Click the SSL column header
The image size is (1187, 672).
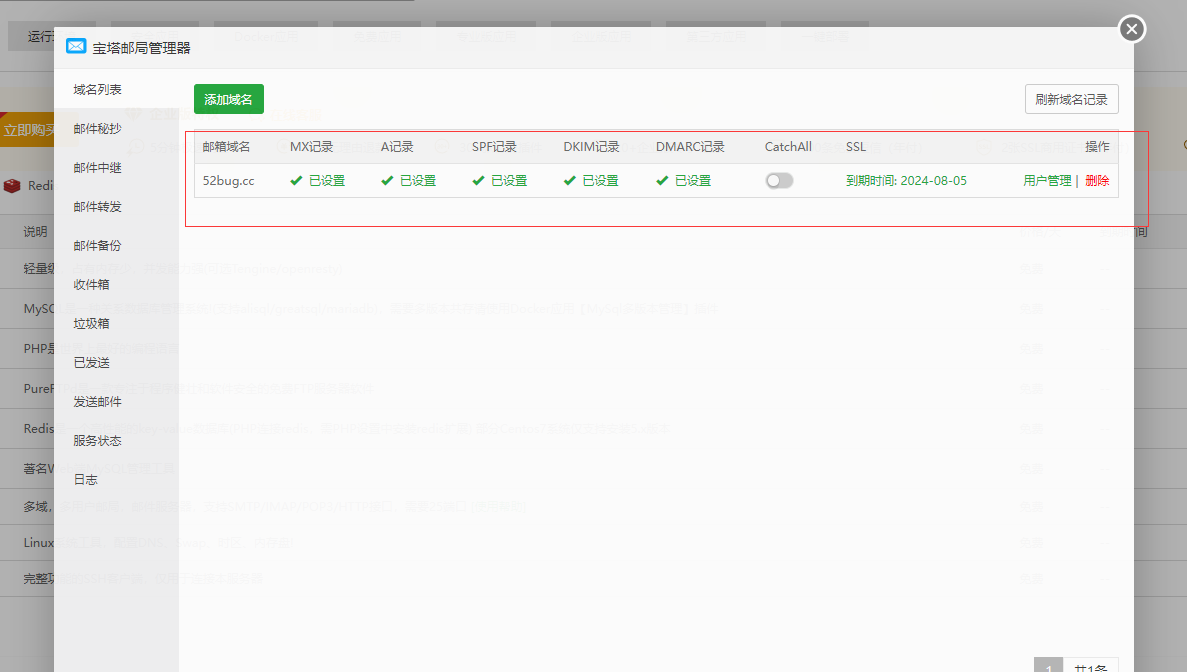855,147
